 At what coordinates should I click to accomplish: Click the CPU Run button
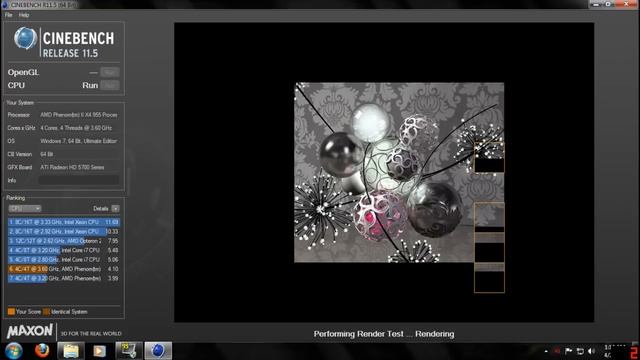tap(110, 85)
